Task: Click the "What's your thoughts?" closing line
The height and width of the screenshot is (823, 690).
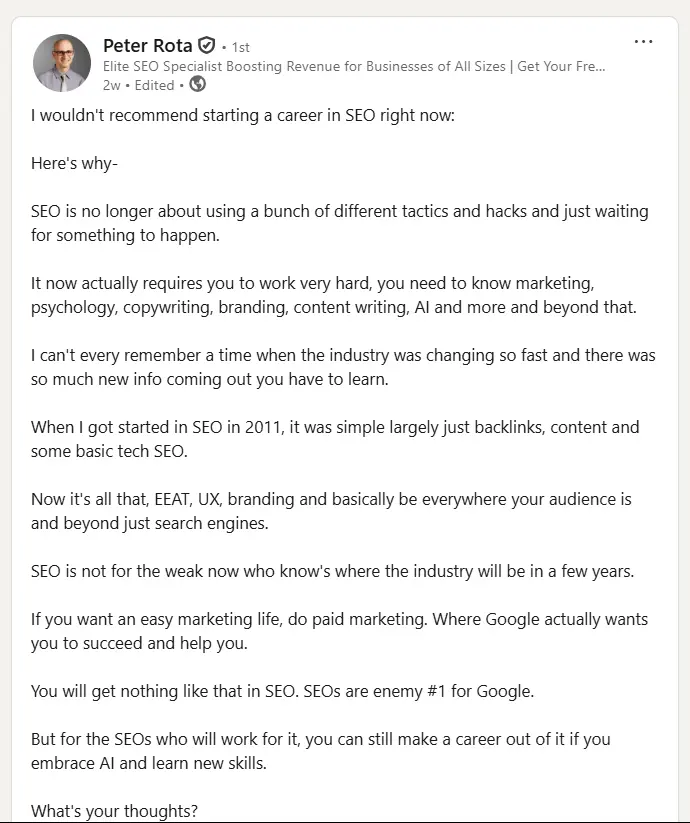Action: pos(114,811)
